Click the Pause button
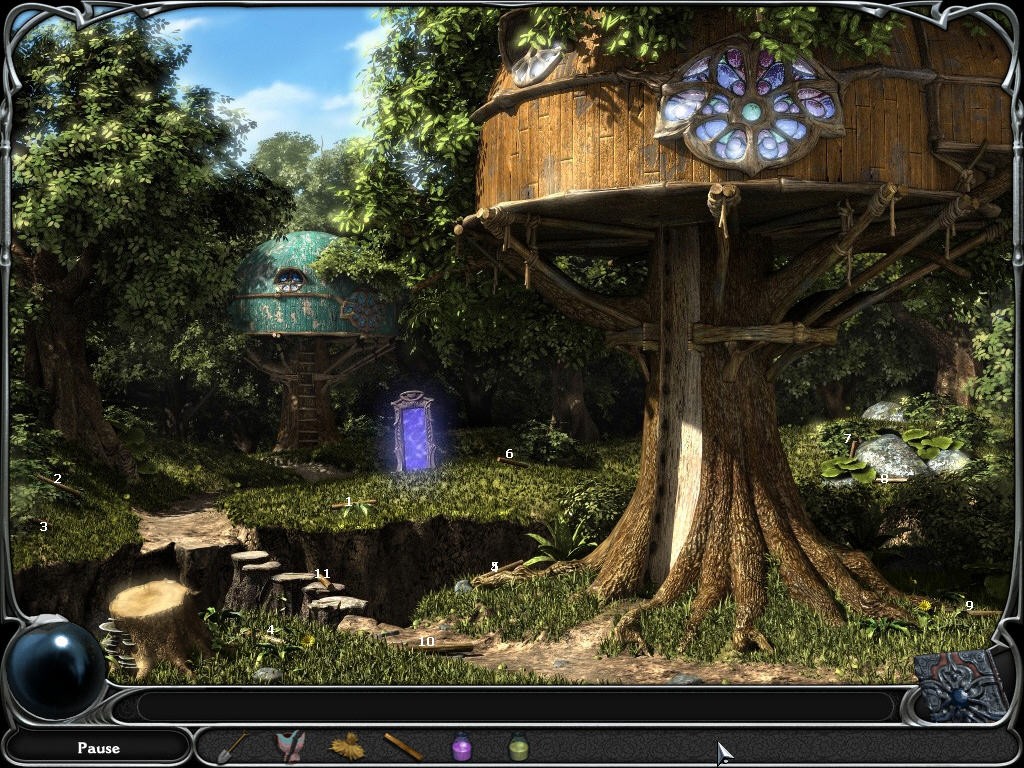1024x768 pixels. 98,747
